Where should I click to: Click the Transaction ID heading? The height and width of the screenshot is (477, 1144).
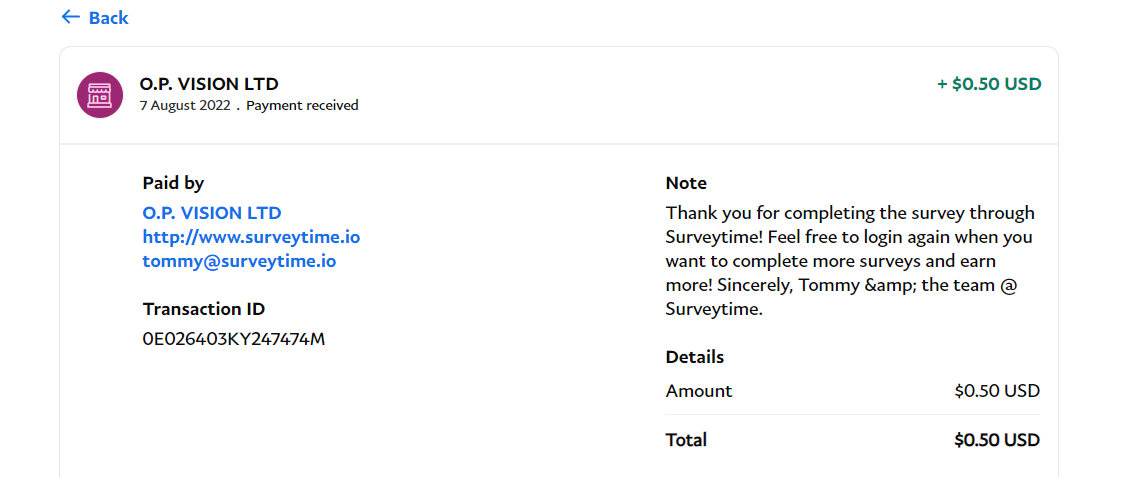click(204, 309)
